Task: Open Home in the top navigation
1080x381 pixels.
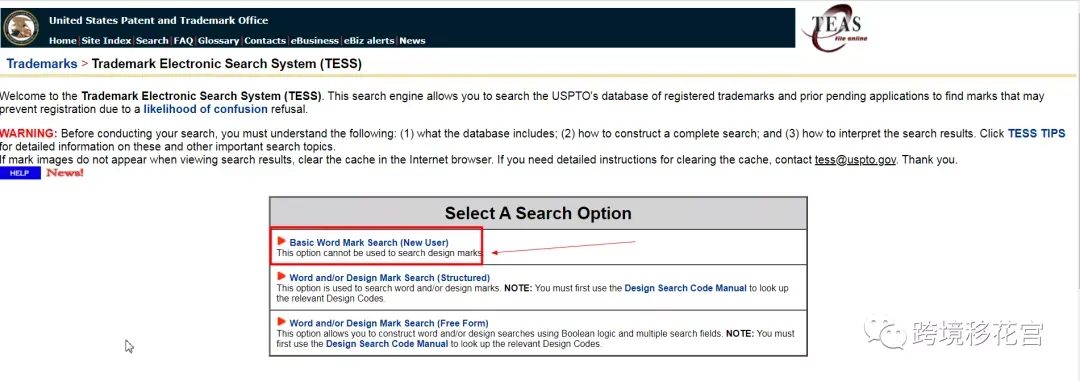Action: click(x=63, y=41)
